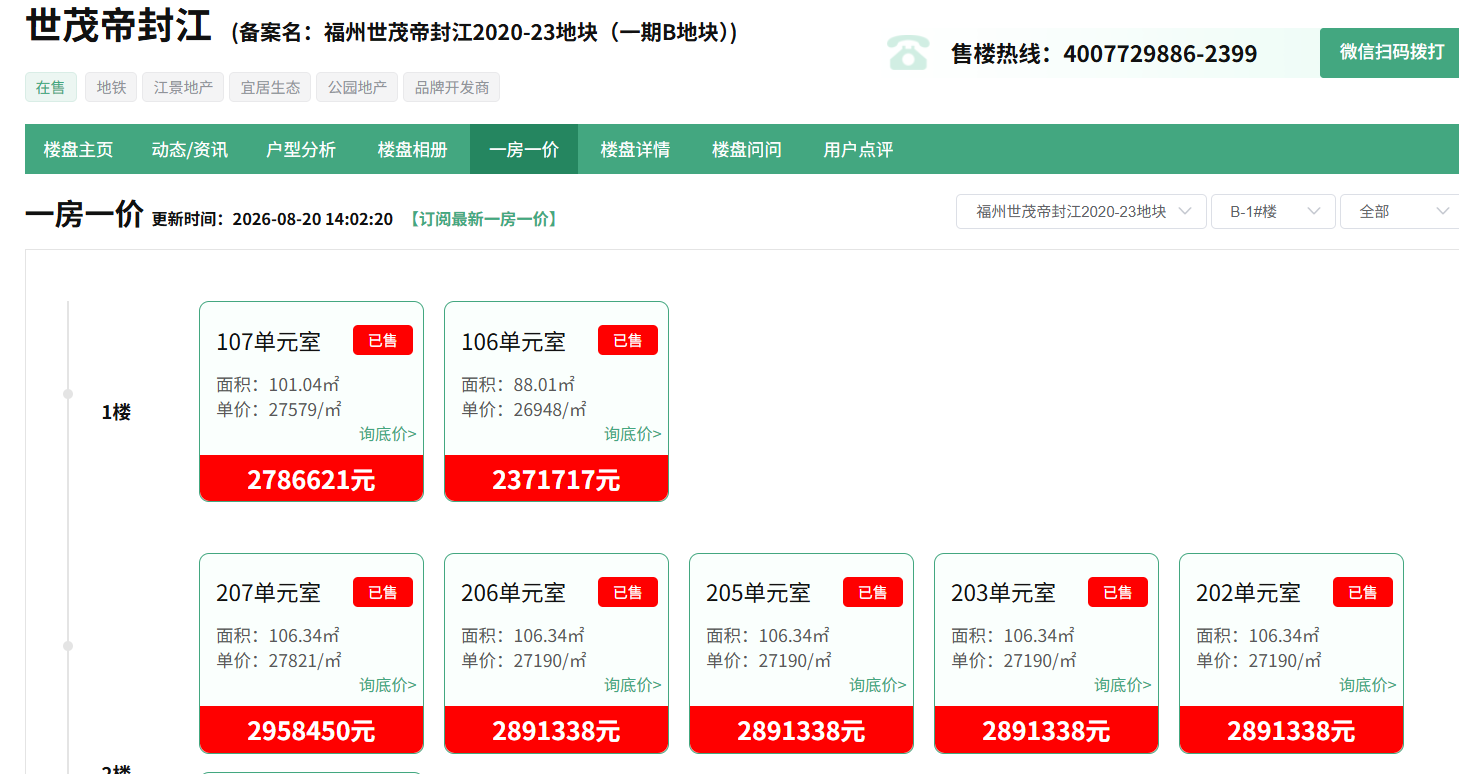1459x774 pixels.
Task: Click the 已售 badge on 107单元室
Action: coord(383,340)
